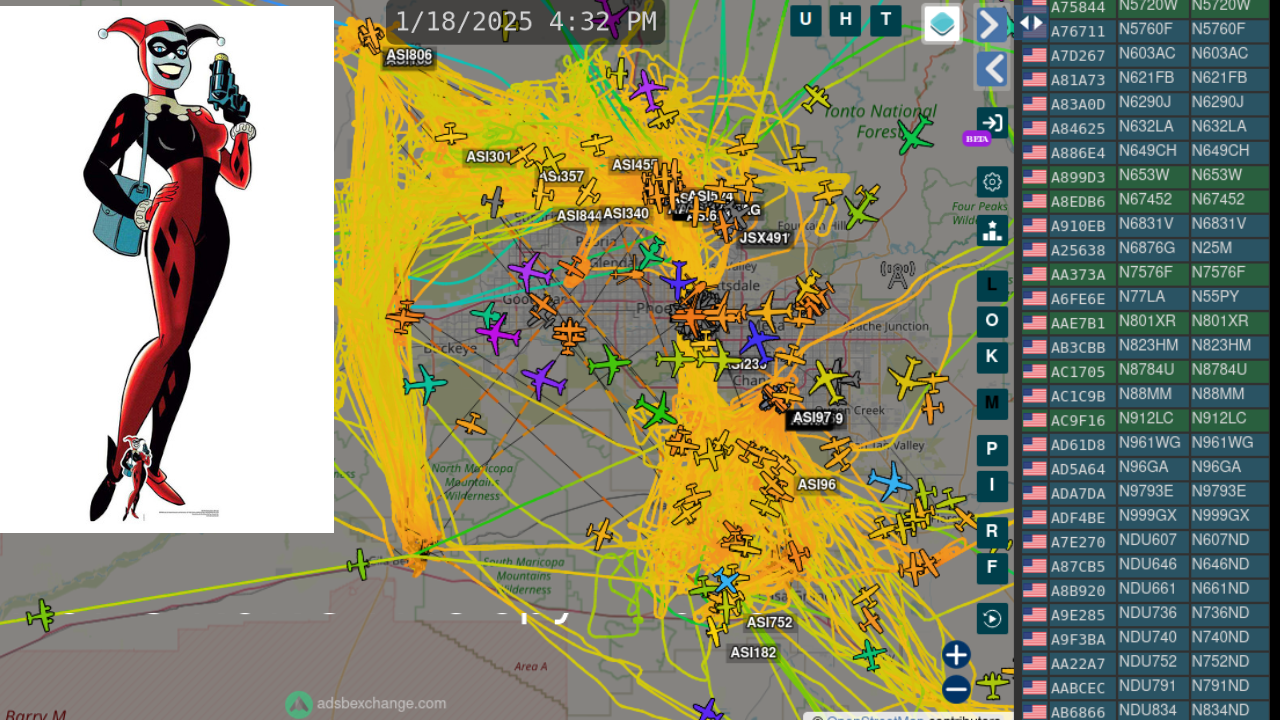The width and height of the screenshot is (1280, 720).
Task: Toggle the F map button
Action: 992,568
